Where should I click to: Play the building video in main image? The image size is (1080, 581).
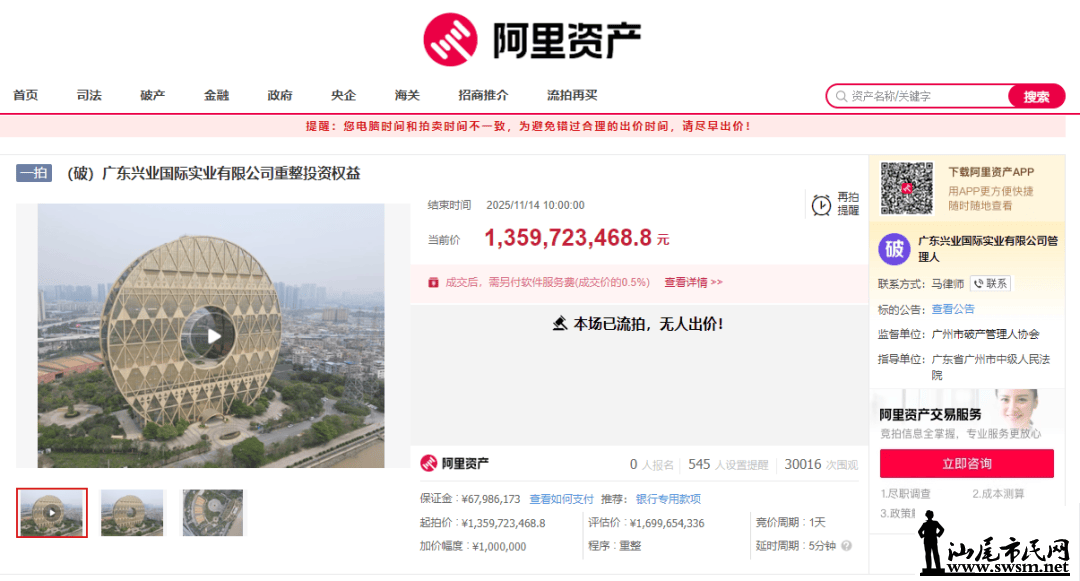(214, 336)
